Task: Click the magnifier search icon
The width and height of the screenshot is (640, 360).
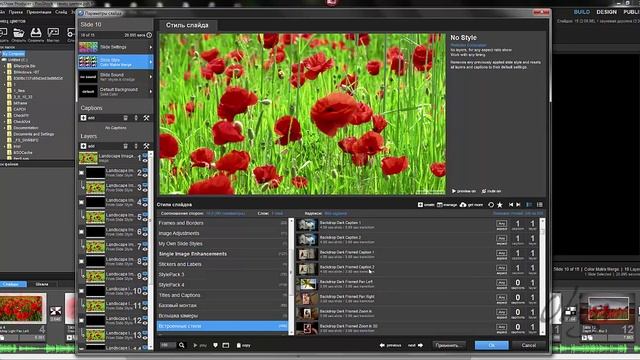Action: click(x=182, y=345)
